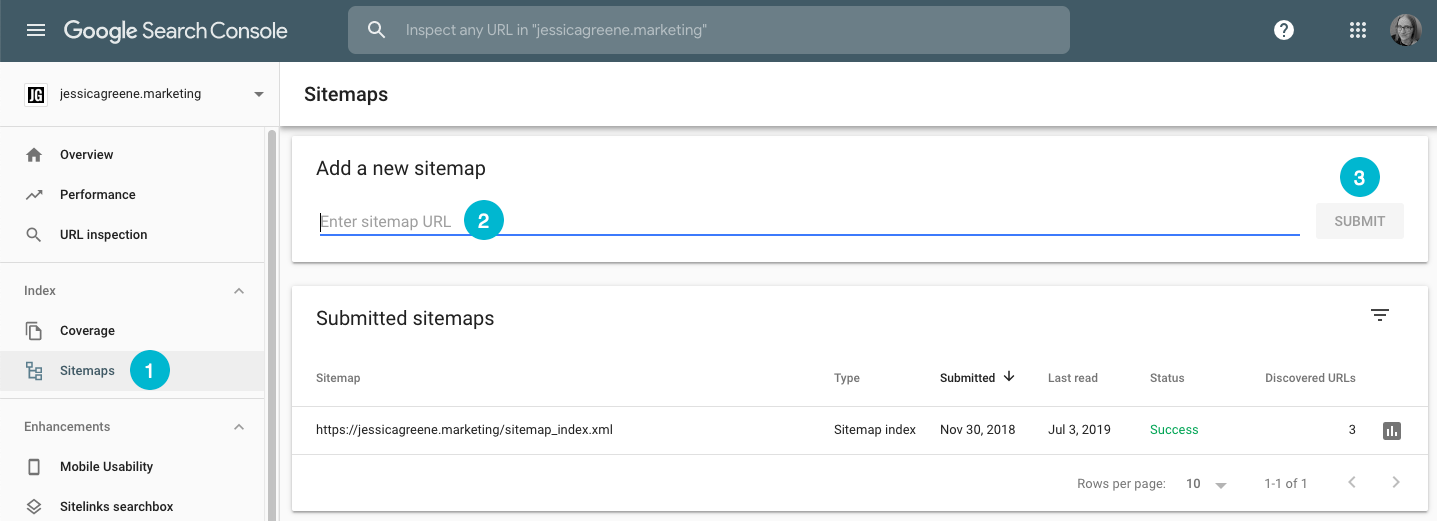Click the Status column header
The height and width of the screenshot is (521, 1437).
(1167, 378)
